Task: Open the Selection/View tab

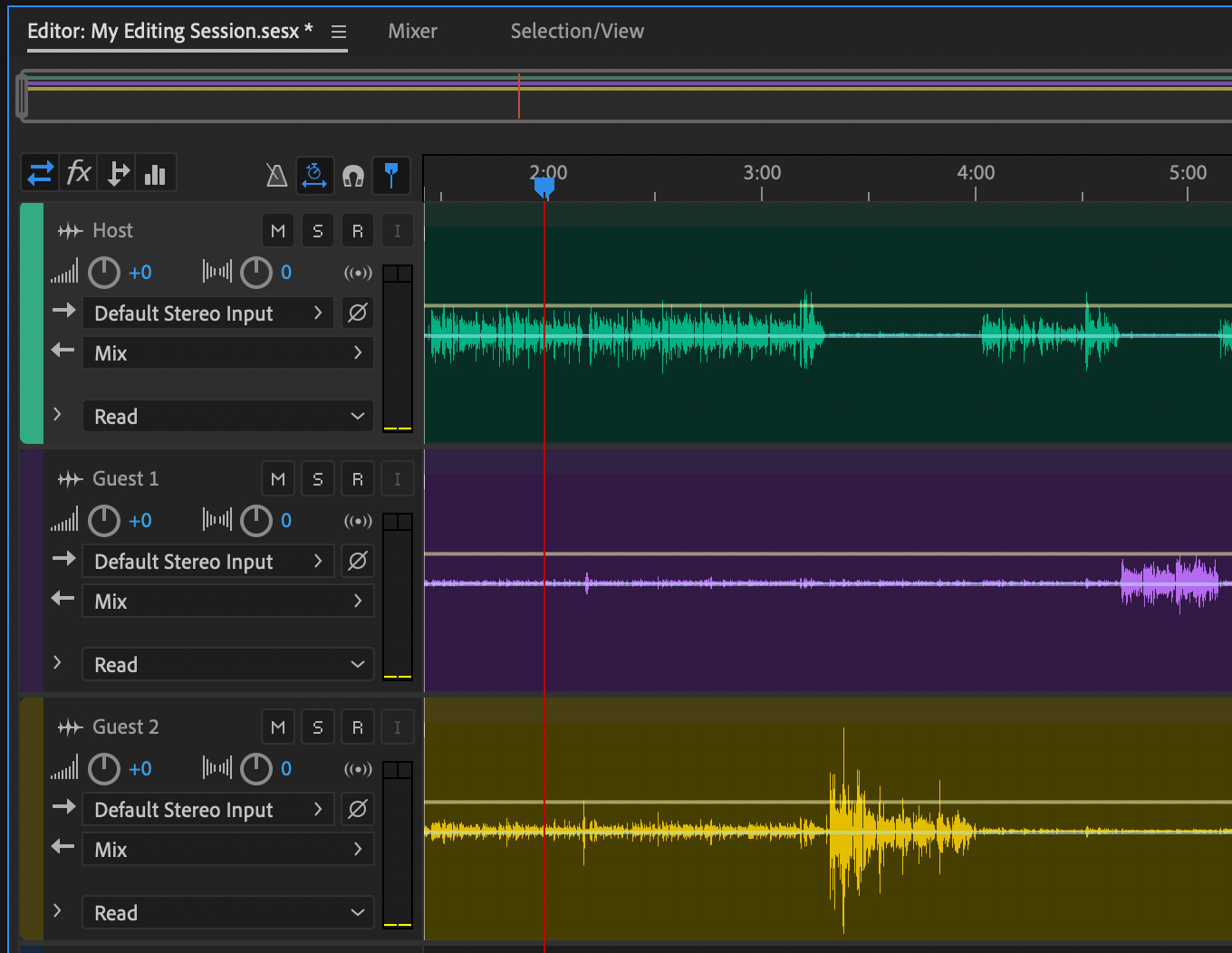Action: (577, 31)
